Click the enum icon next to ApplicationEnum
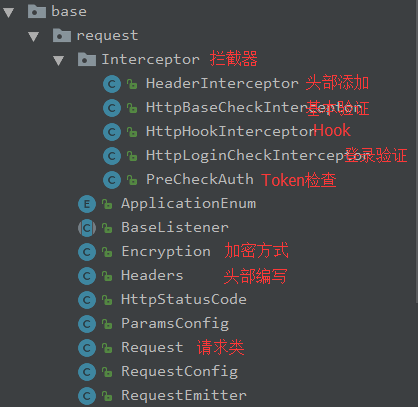This screenshot has height=407, width=418. pyautogui.click(x=87, y=204)
